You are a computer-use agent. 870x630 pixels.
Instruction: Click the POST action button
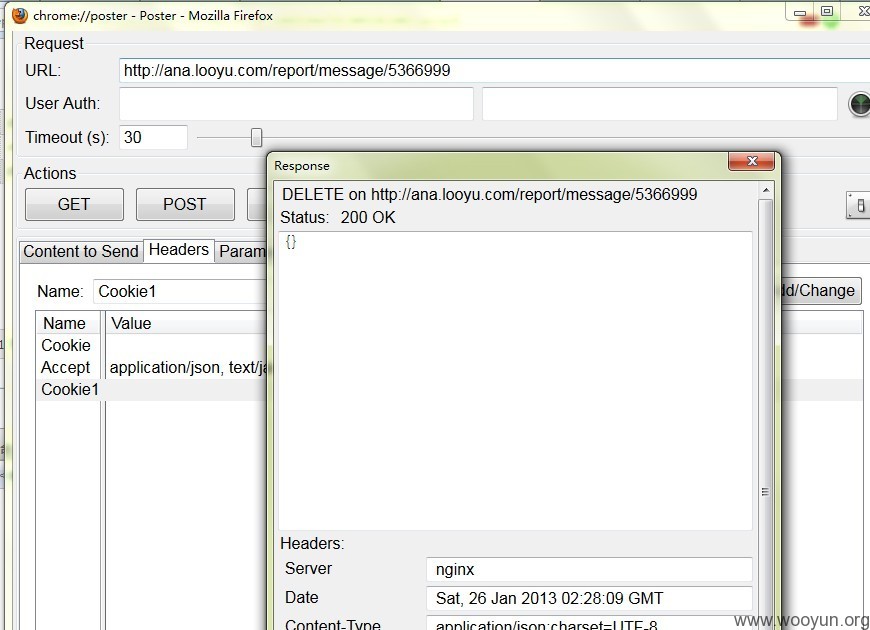pos(185,204)
